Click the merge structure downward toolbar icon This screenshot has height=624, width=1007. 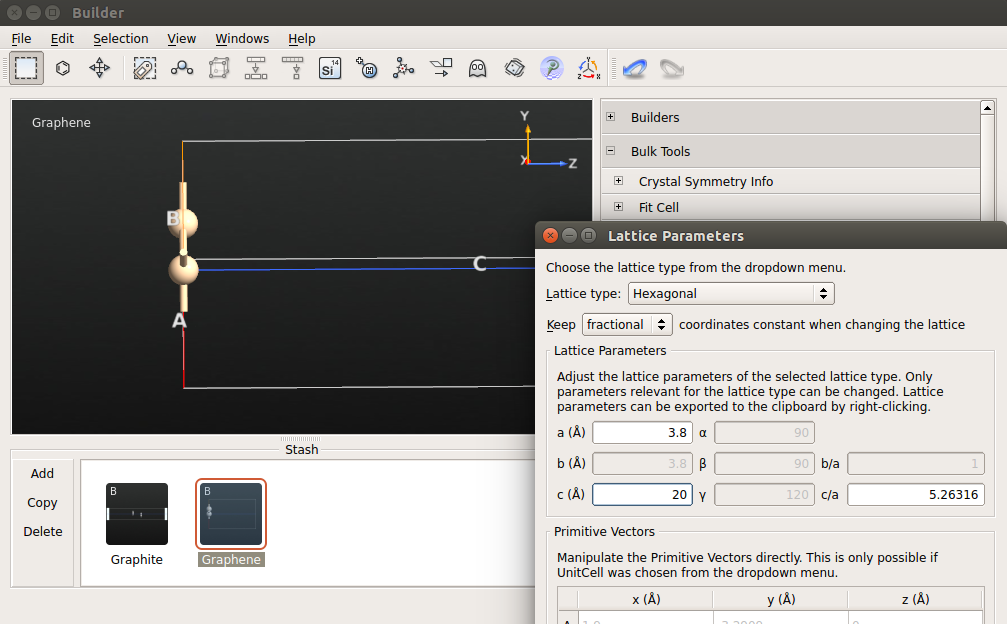(293, 67)
